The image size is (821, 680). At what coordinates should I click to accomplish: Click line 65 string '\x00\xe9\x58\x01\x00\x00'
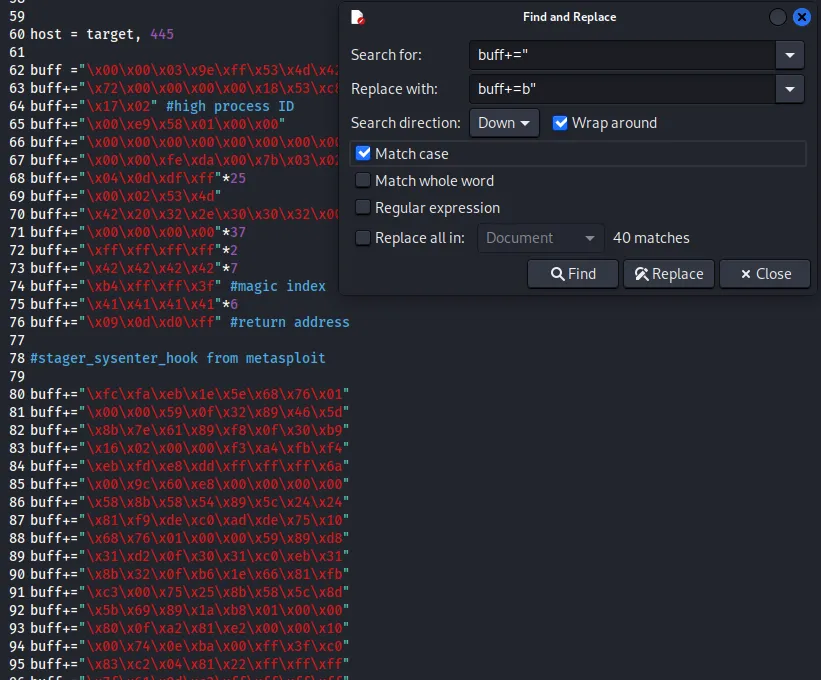click(x=182, y=125)
